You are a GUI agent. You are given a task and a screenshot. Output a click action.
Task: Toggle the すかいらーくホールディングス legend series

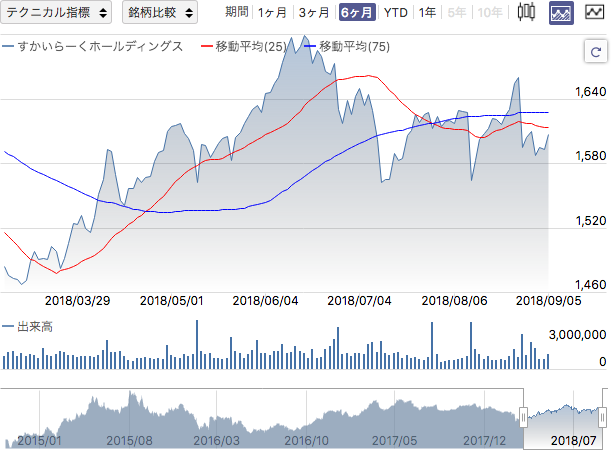click(x=93, y=46)
